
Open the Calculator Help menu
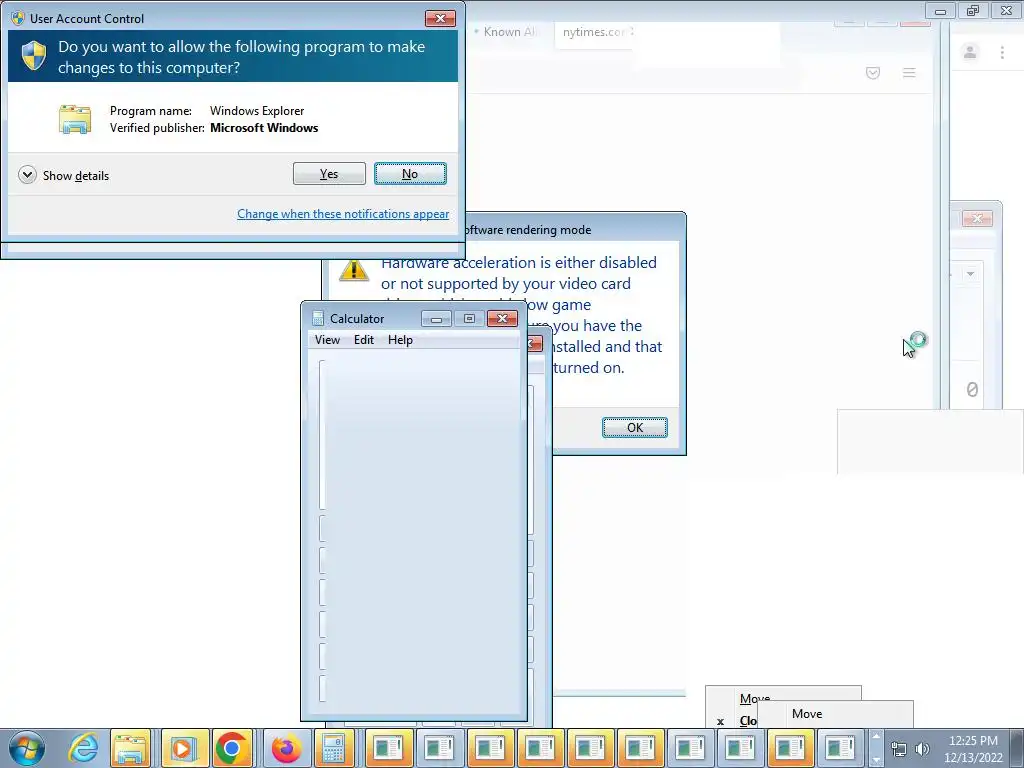click(400, 340)
